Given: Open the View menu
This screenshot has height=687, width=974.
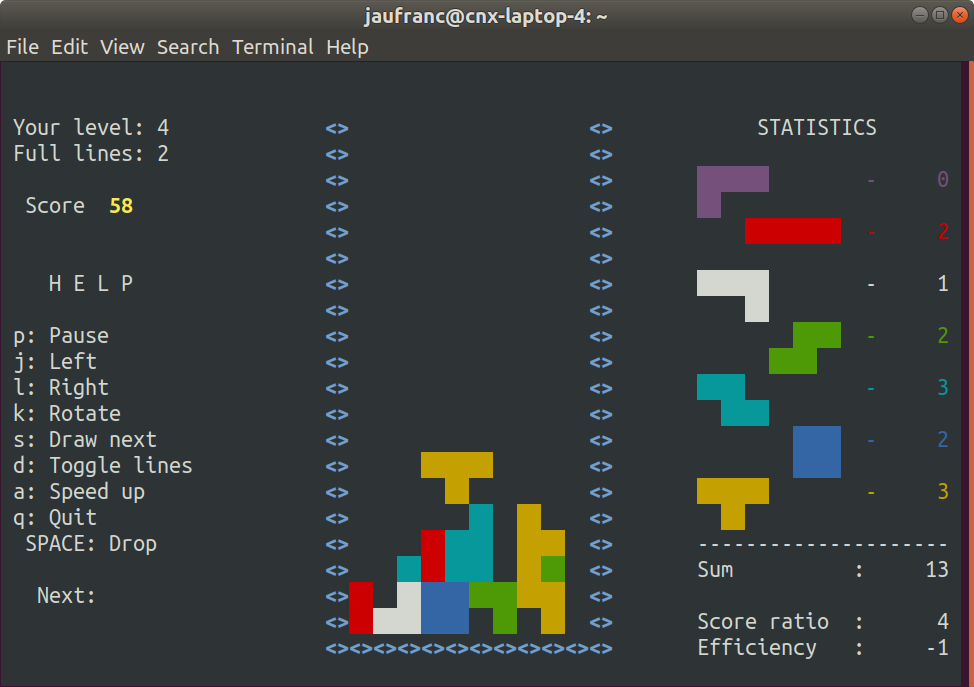Looking at the screenshot, I should [x=122, y=47].
